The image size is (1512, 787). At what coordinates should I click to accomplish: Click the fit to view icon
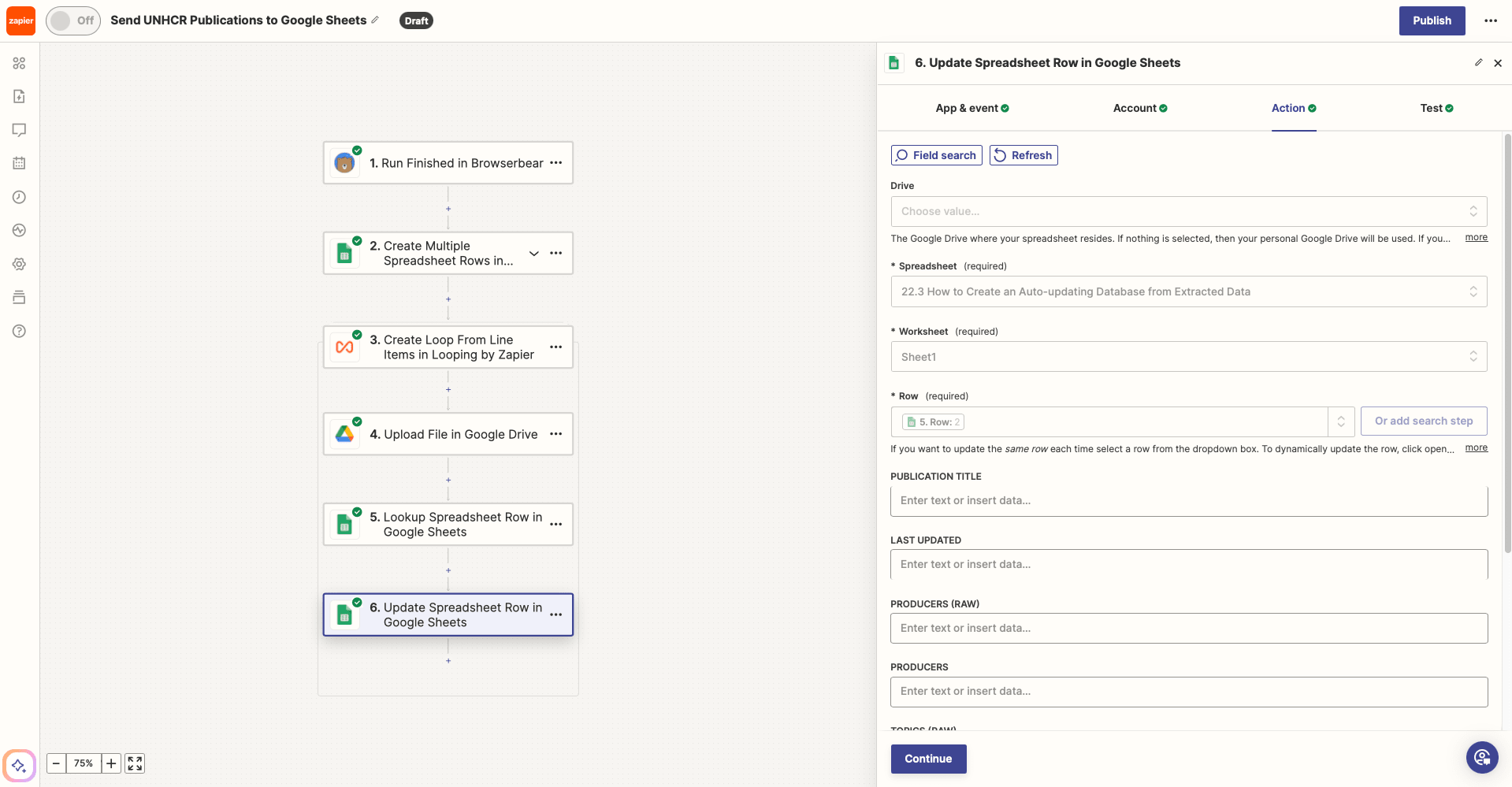pos(135,763)
